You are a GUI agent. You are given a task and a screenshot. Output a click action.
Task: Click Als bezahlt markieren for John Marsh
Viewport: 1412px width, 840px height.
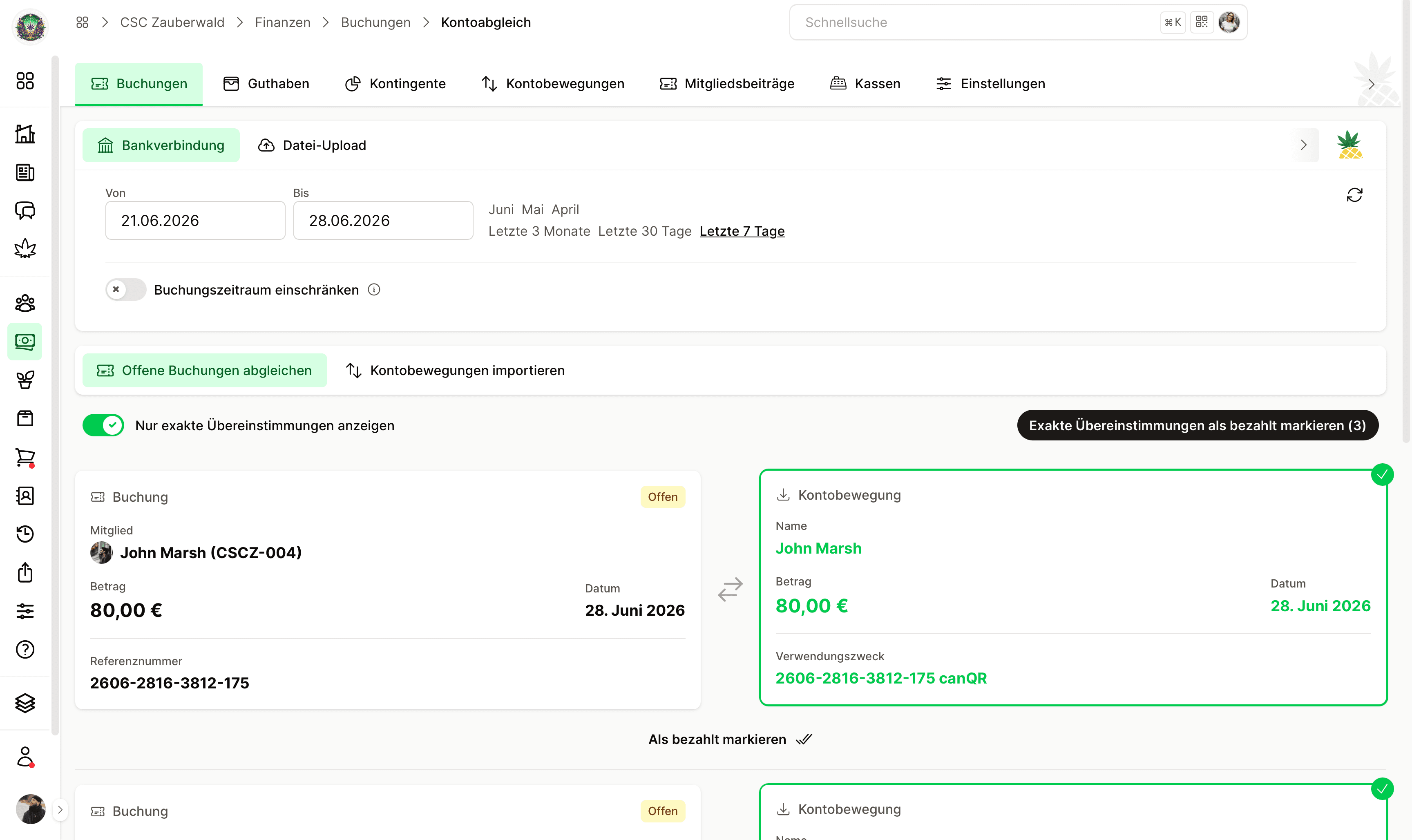pos(730,739)
